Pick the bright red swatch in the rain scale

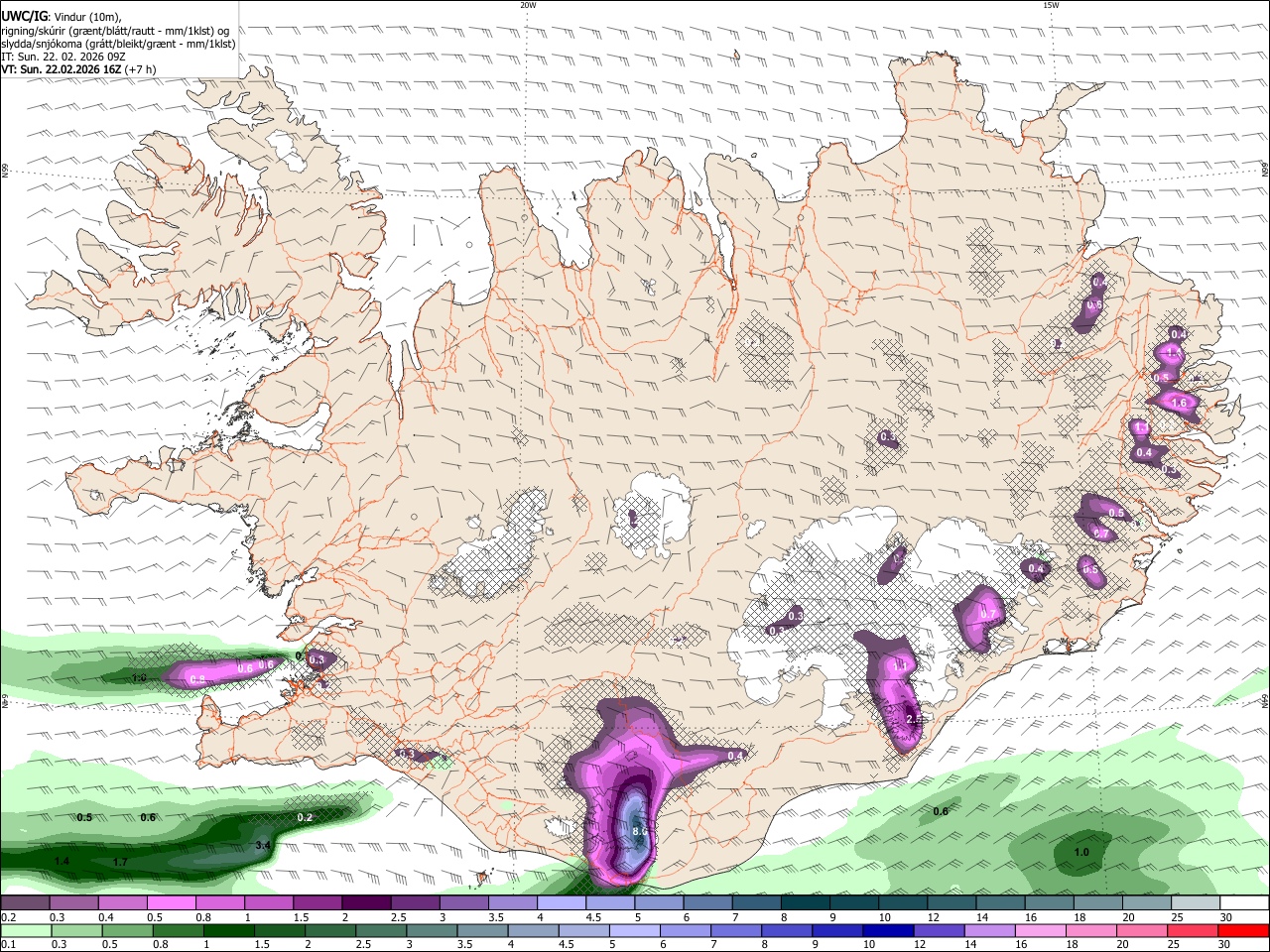(1243, 931)
